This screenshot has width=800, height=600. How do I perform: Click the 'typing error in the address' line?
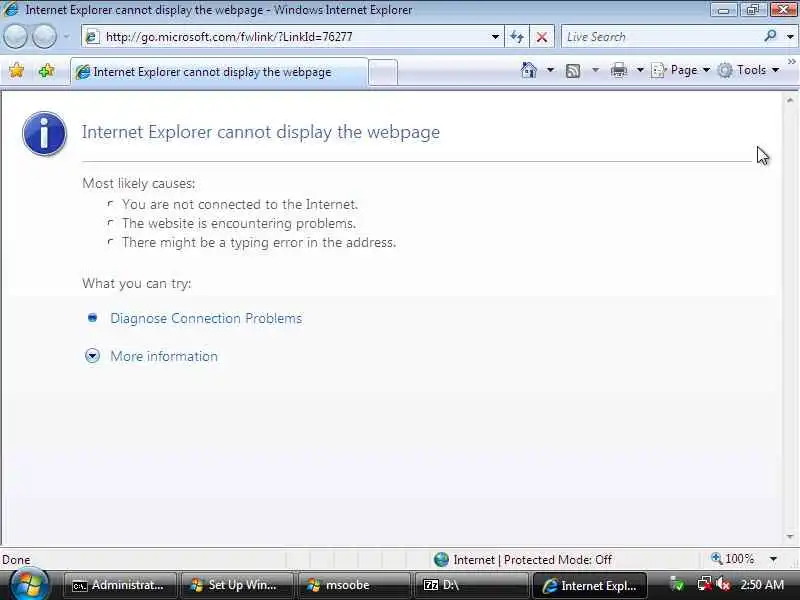coord(259,242)
